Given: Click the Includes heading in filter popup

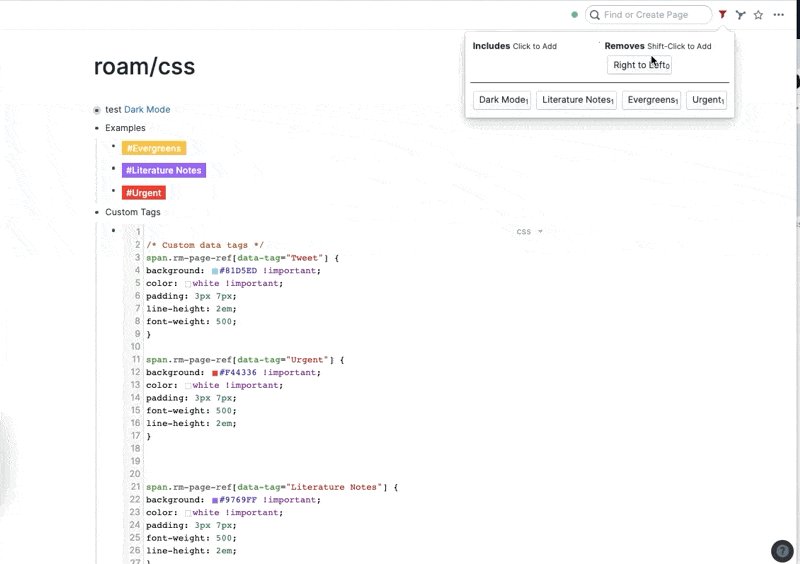Looking at the screenshot, I should click(x=491, y=46).
